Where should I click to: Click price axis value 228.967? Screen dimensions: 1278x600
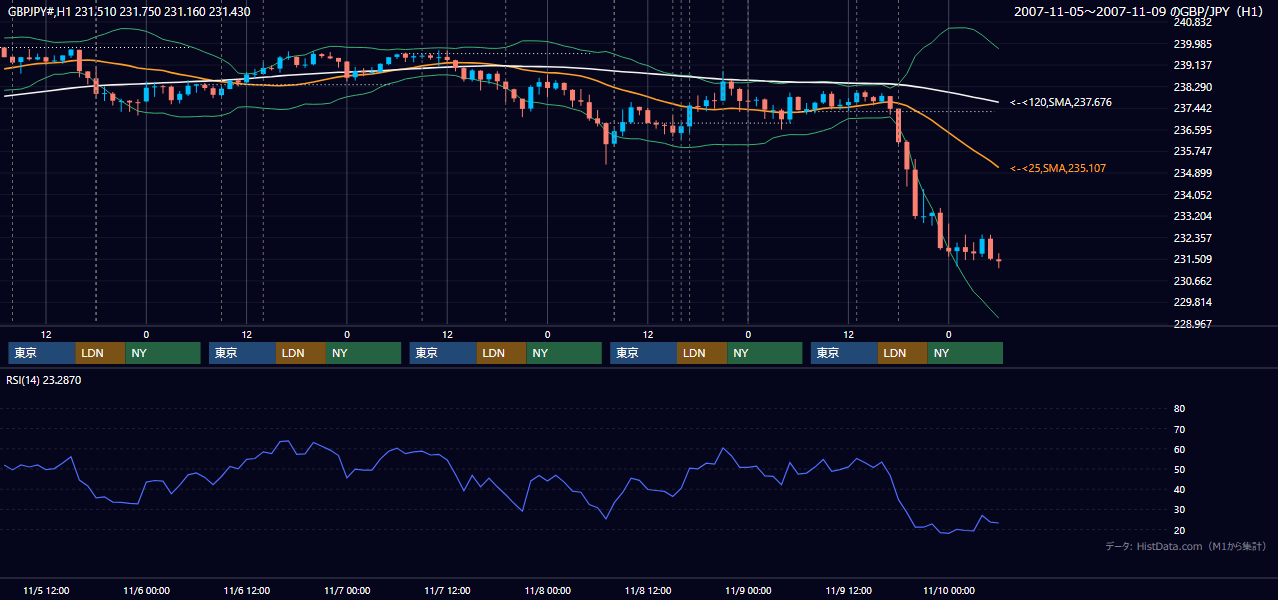[x=1192, y=324]
